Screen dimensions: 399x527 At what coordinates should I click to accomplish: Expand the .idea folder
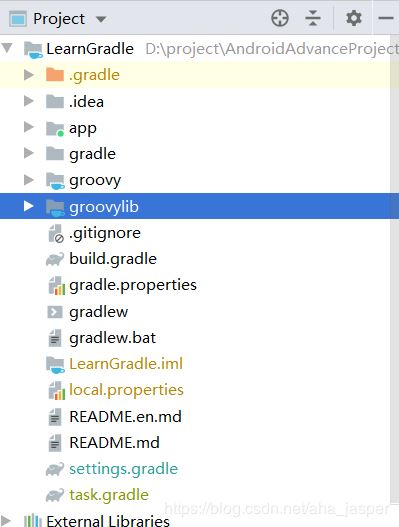pyautogui.click(x=29, y=101)
